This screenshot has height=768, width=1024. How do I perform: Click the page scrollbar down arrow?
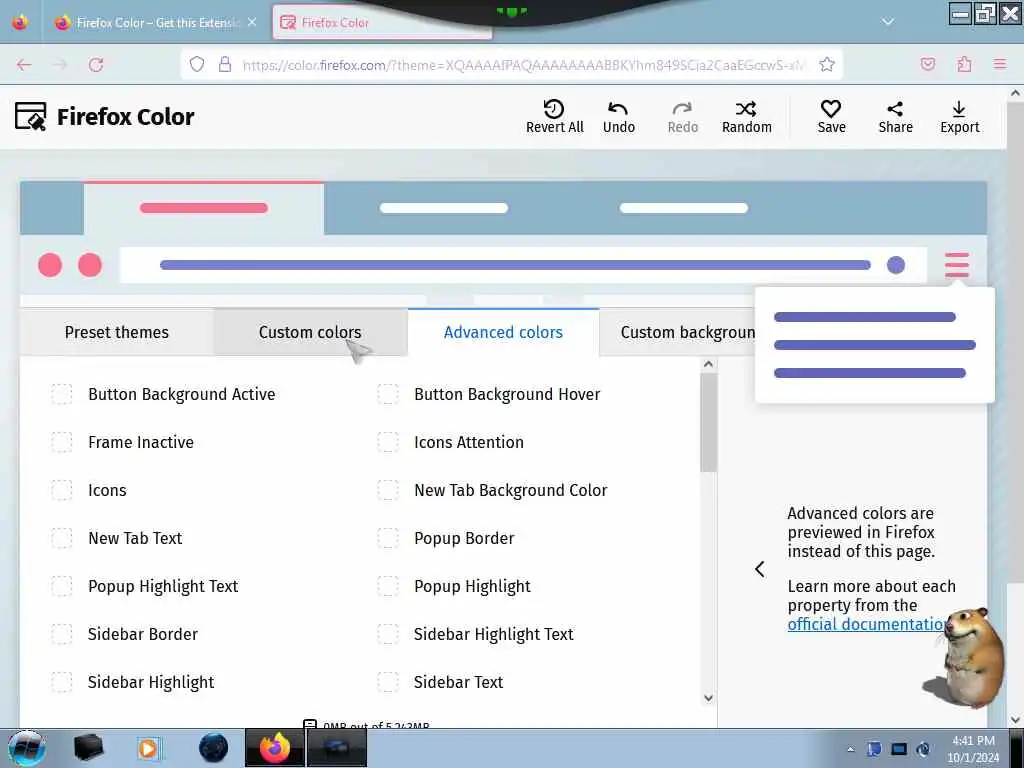[x=1016, y=720]
